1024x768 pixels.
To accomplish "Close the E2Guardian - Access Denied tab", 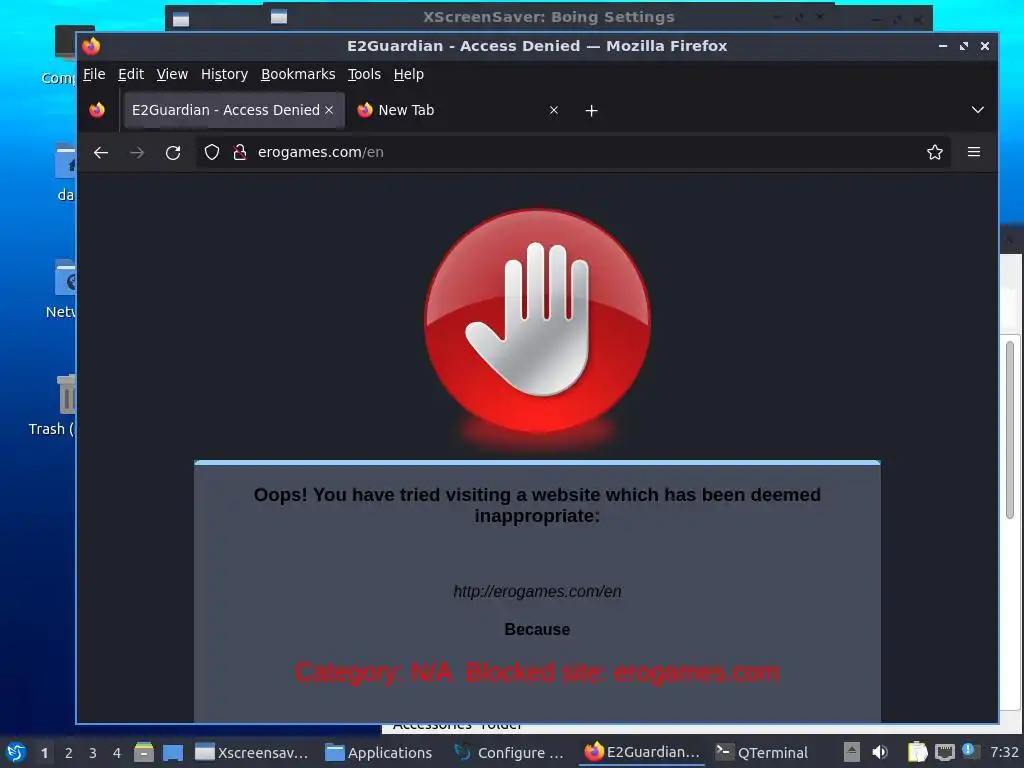I will tap(329, 110).
